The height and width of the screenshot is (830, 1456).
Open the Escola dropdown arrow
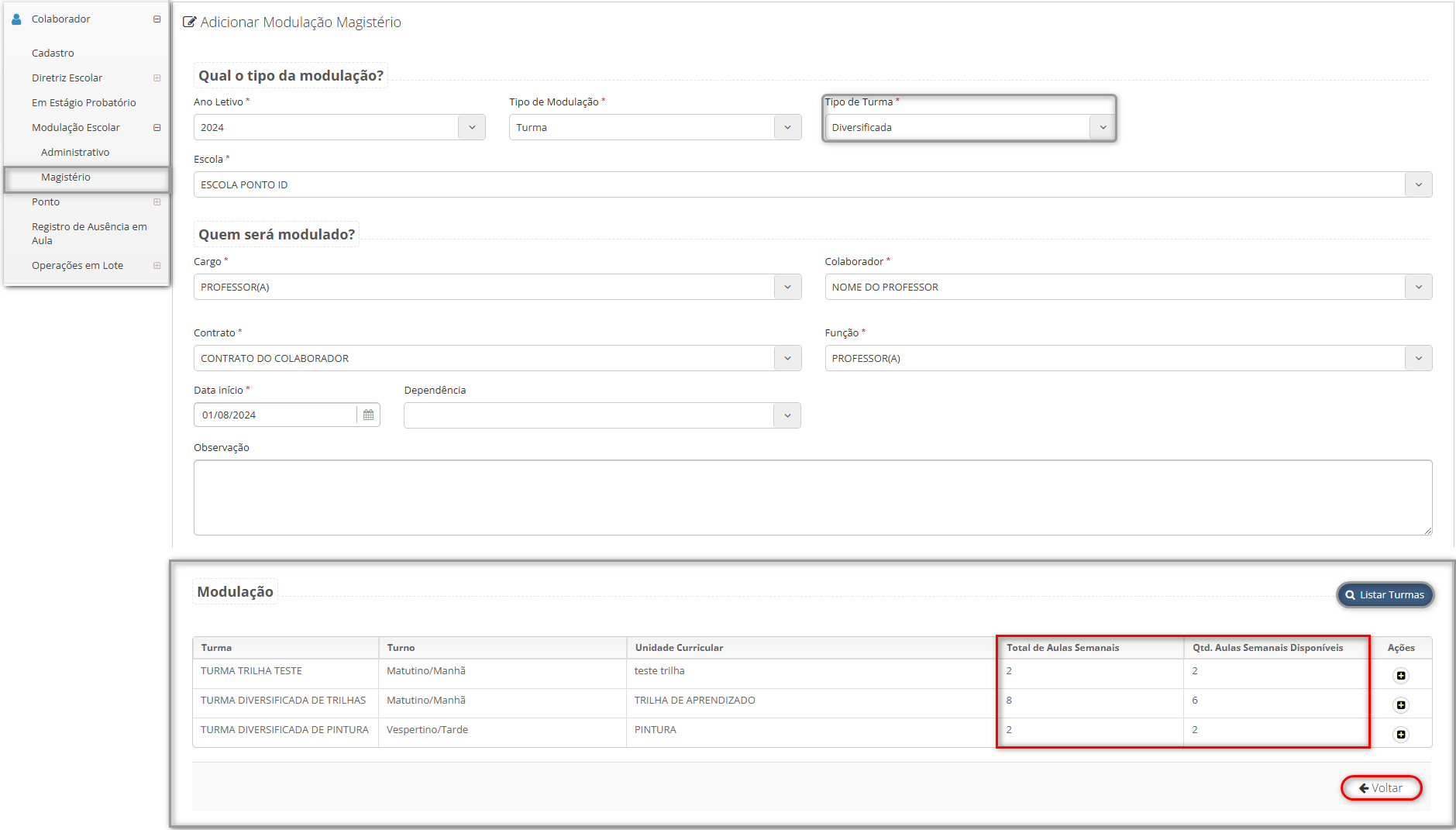[1419, 185]
